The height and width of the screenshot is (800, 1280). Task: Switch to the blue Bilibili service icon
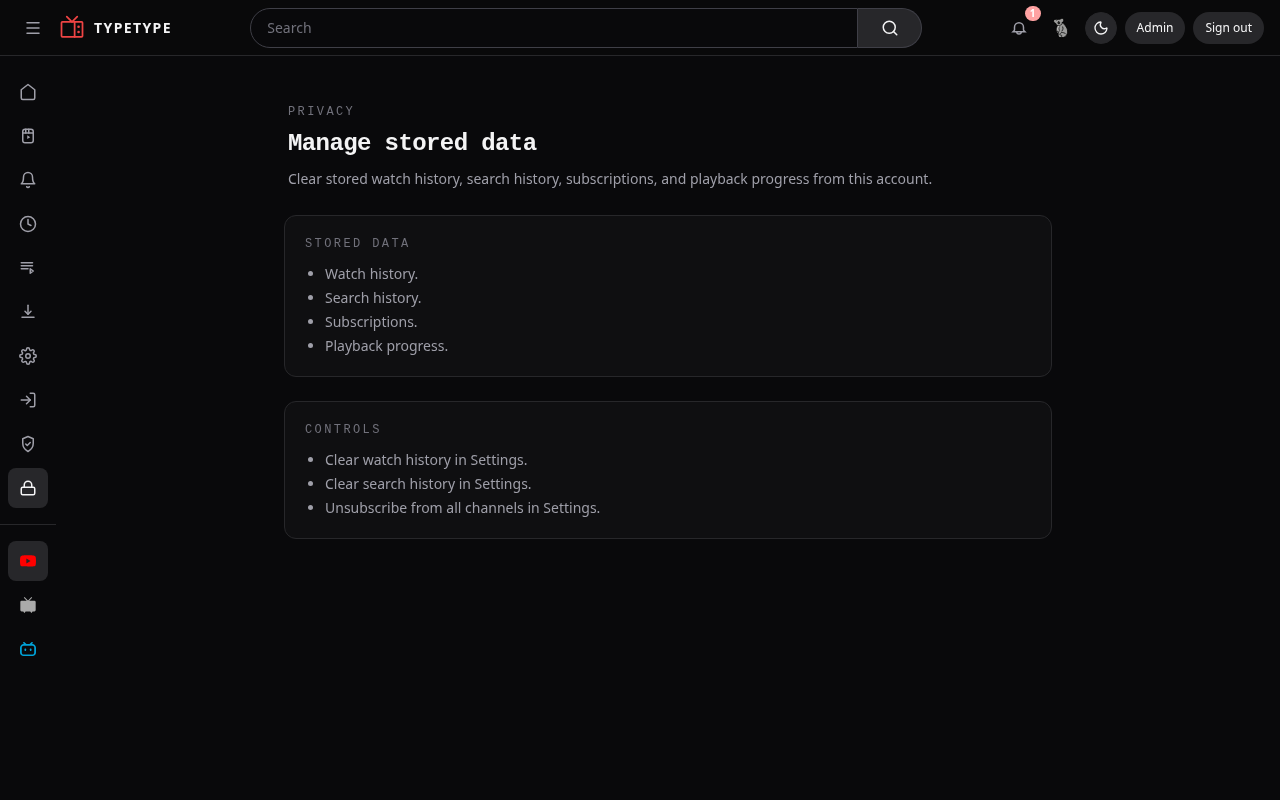point(28,649)
